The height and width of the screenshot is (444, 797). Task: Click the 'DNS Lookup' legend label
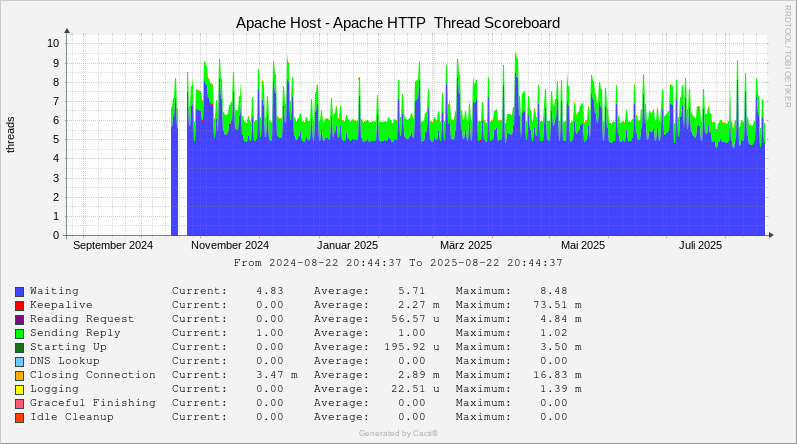(65, 361)
